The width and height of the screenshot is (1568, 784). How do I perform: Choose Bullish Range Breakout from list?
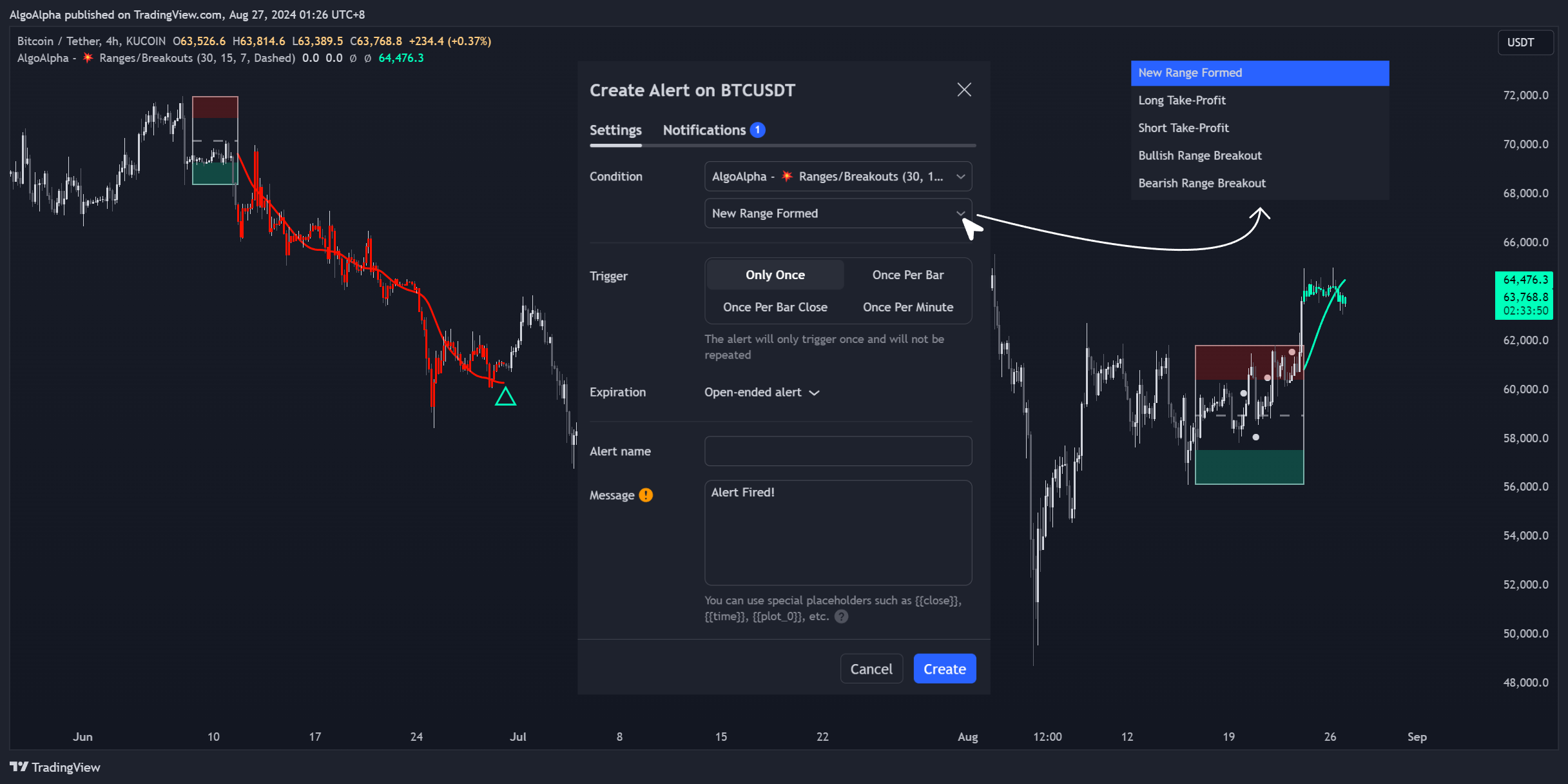tap(1199, 155)
